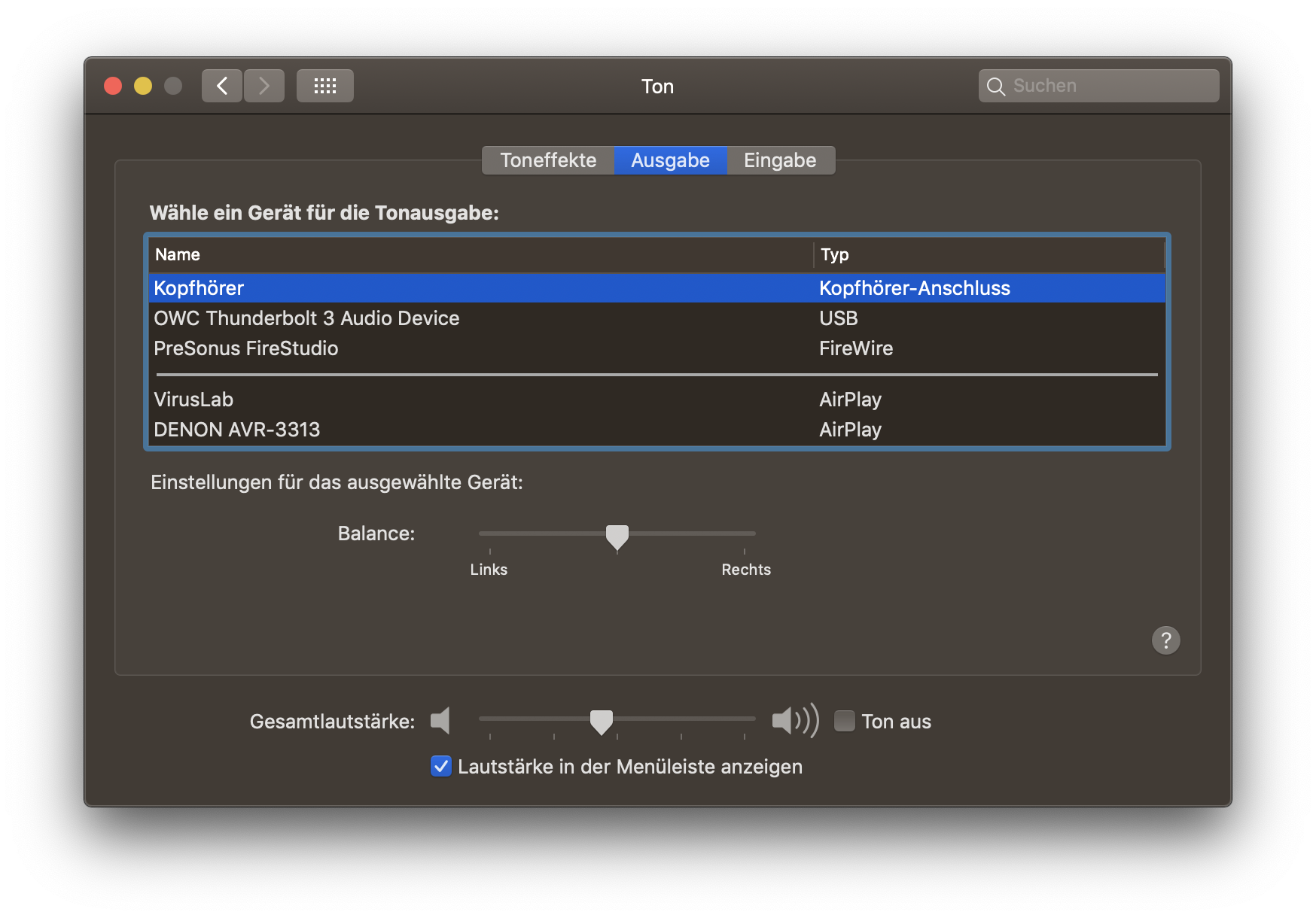Click the forward navigation arrow
Viewport: 1316px width, 918px height.
pyautogui.click(x=264, y=86)
